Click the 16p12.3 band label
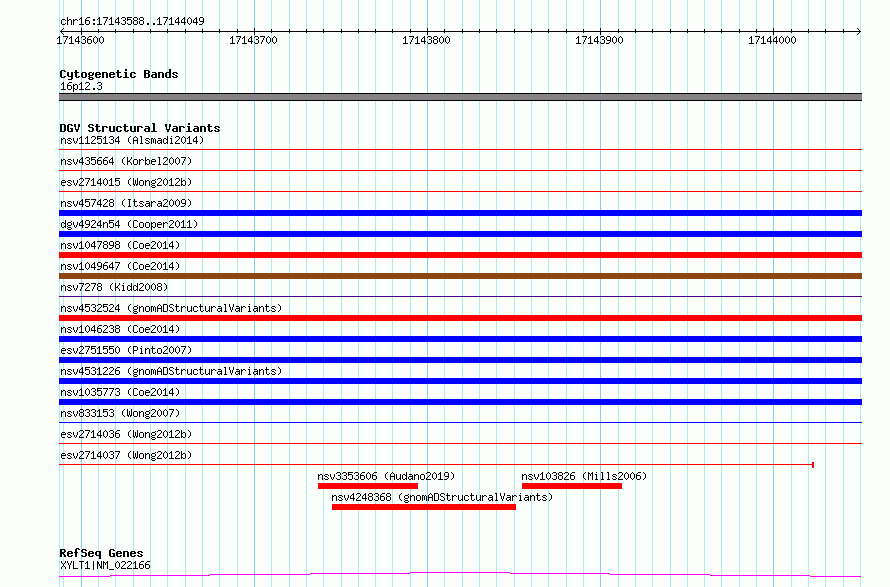 pos(81,86)
